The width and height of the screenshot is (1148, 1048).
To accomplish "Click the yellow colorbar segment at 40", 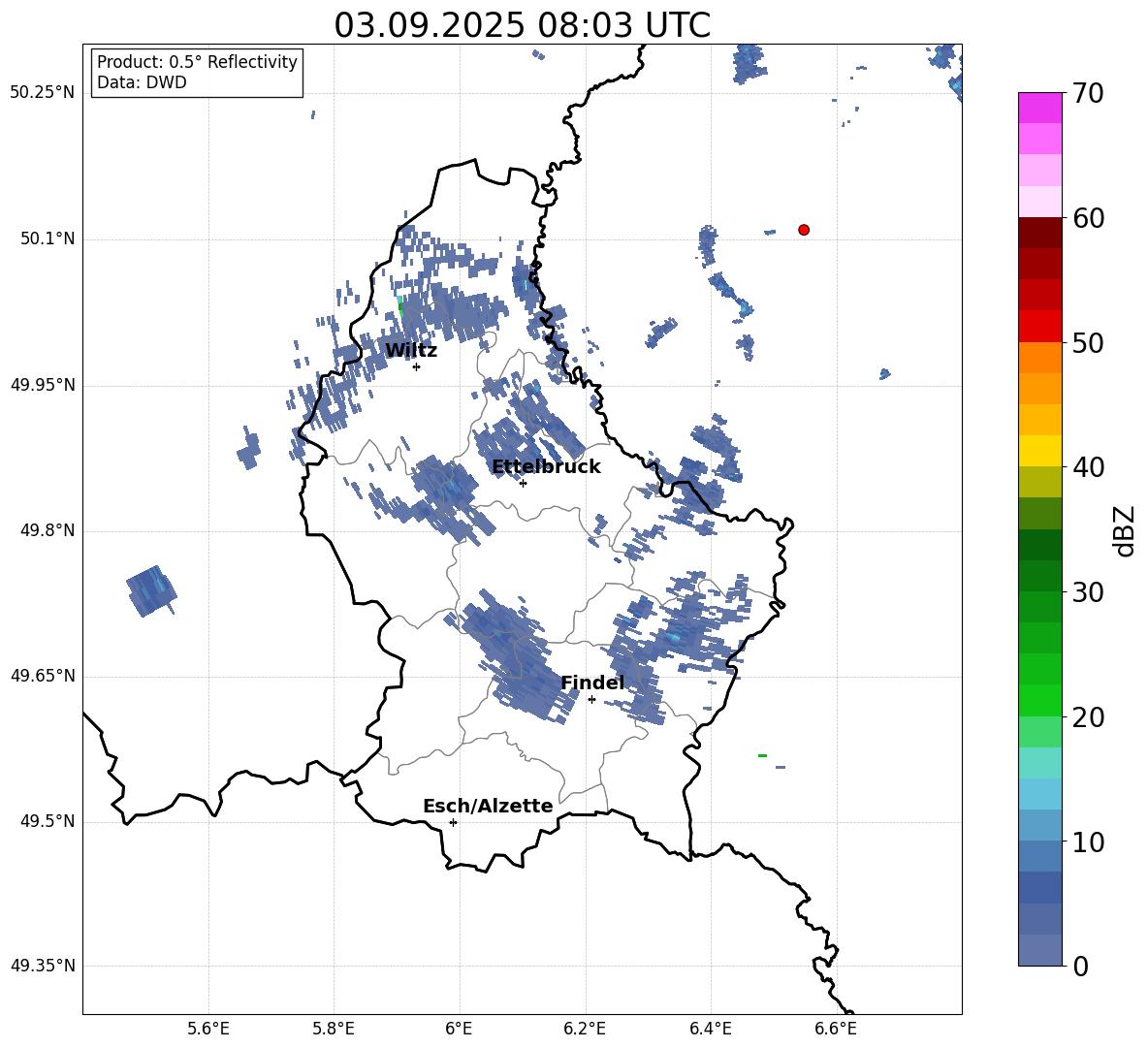I will click(x=1039, y=451).
